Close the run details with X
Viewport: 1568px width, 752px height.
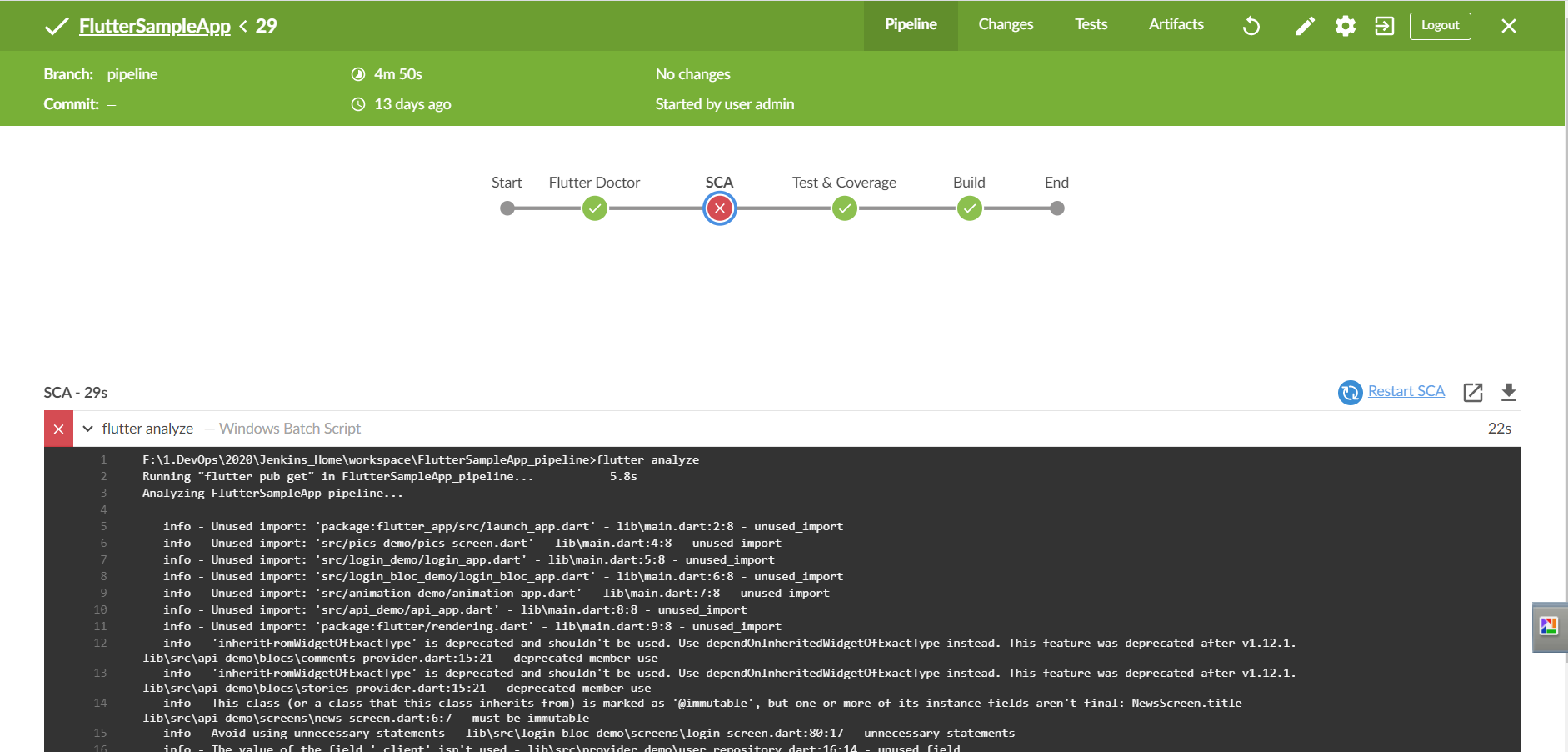pos(1508,26)
